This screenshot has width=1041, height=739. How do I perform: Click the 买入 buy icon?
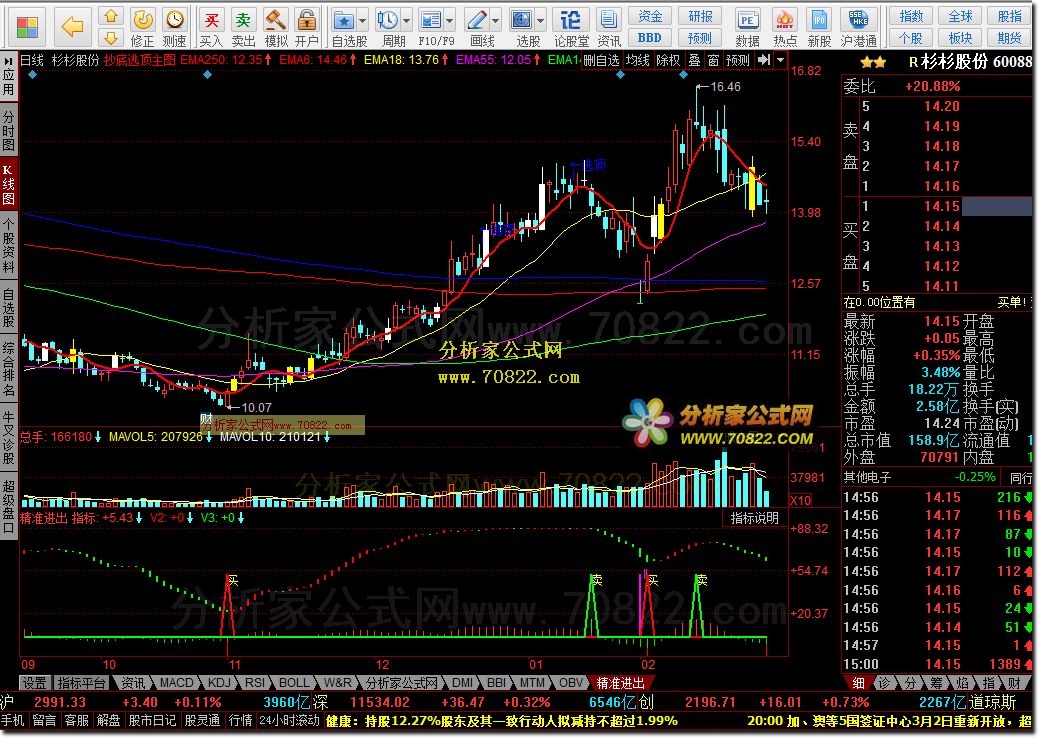[x=211, y=28]
